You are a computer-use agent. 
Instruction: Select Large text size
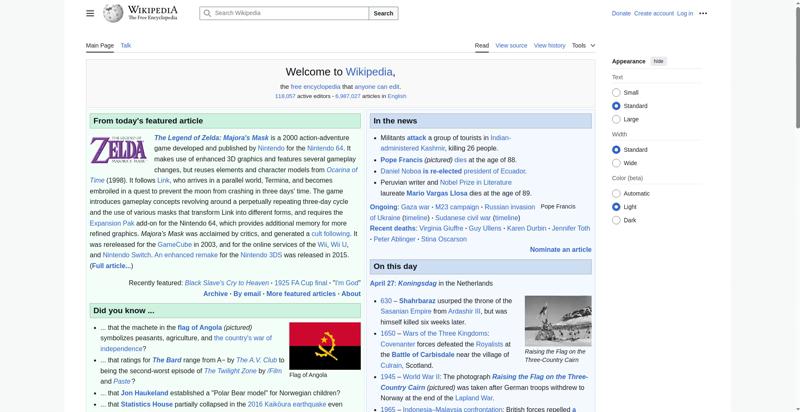point(616,119)
